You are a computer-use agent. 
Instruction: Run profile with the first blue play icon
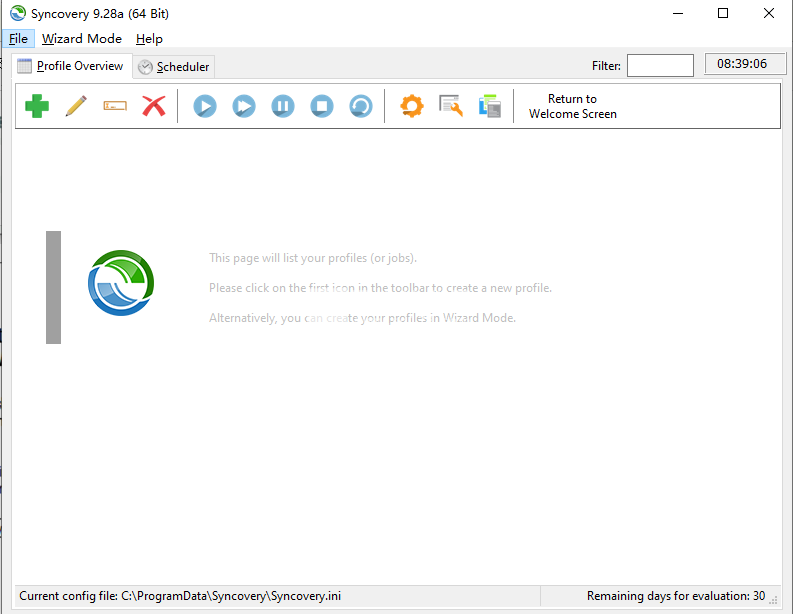(x=205, y=106)
